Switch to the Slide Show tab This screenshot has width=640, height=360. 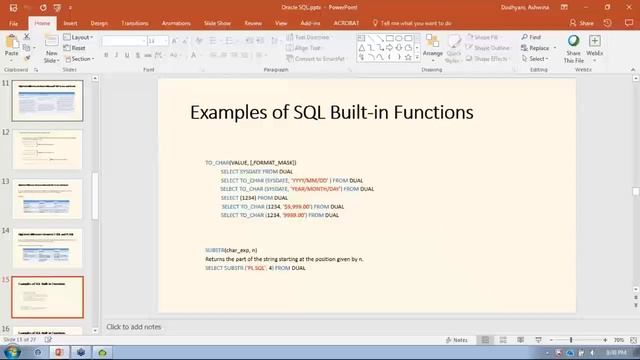217,23
